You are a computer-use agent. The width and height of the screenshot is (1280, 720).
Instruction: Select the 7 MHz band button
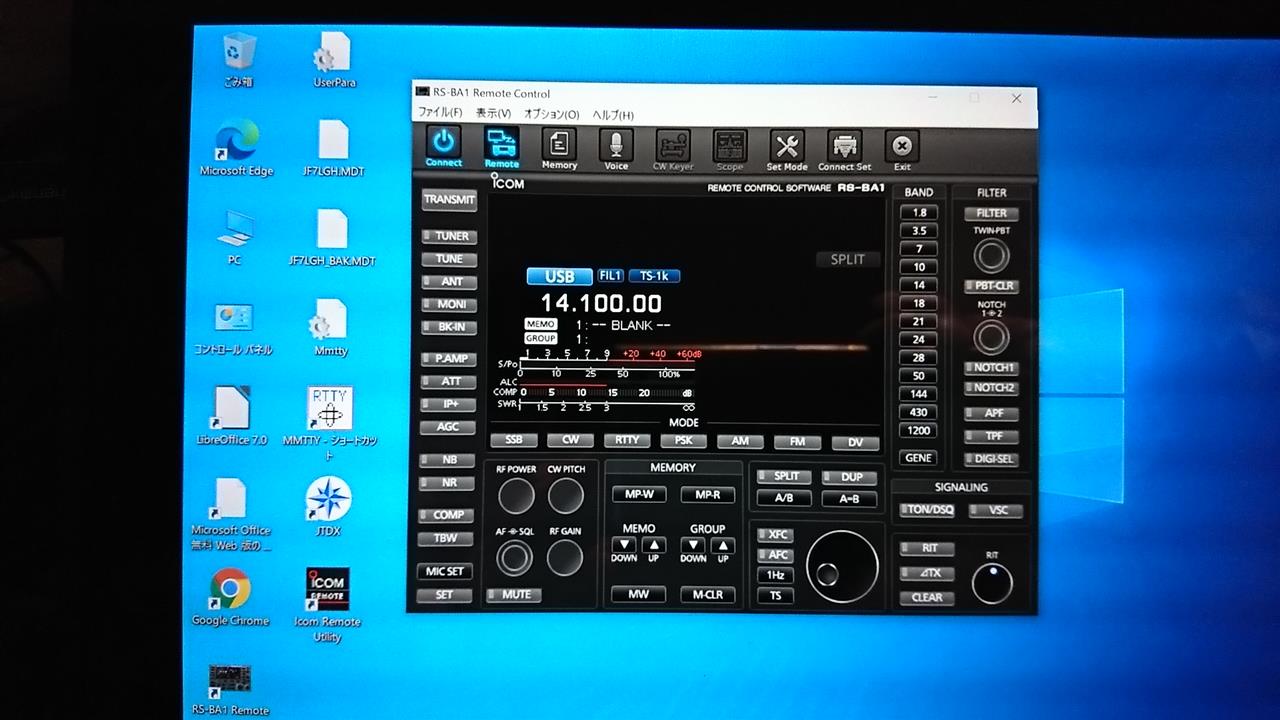919,249
